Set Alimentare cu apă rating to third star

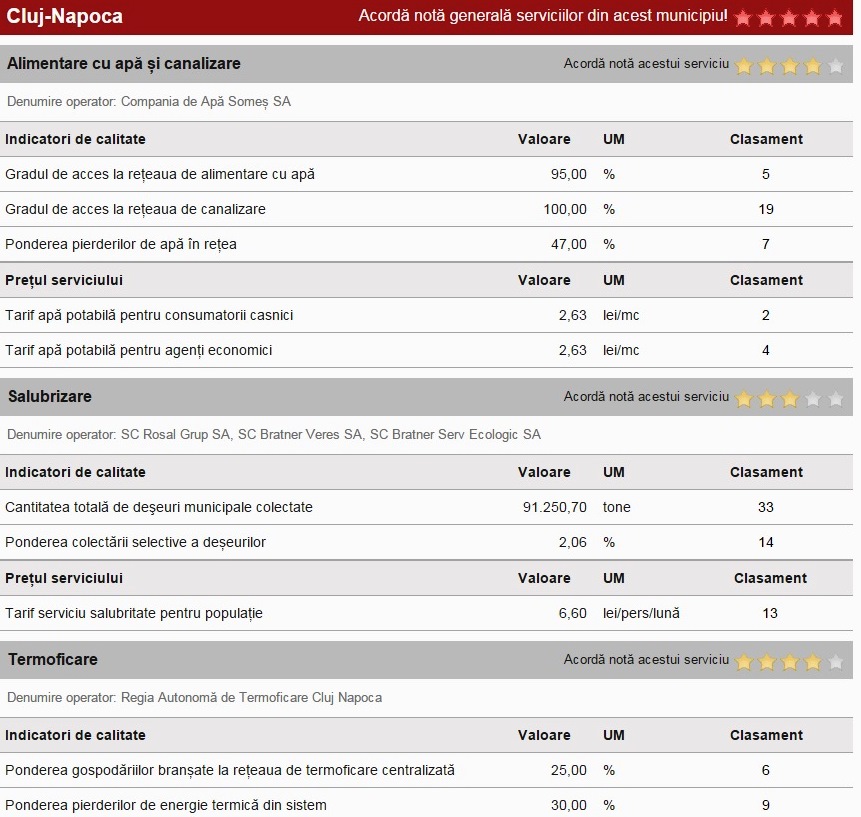[x=789, y=65]
